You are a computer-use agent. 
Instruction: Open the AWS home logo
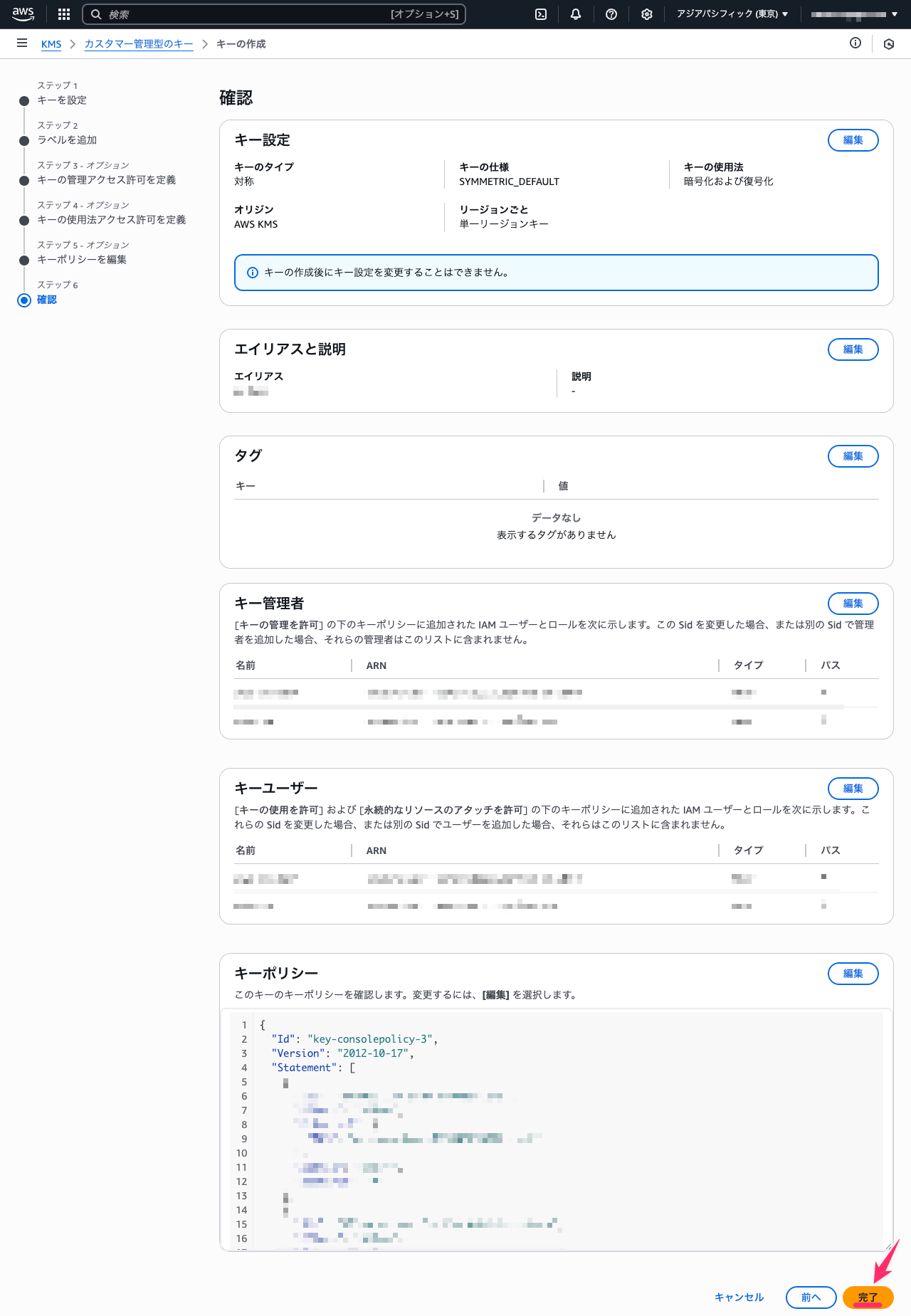(x=23, y=14)
